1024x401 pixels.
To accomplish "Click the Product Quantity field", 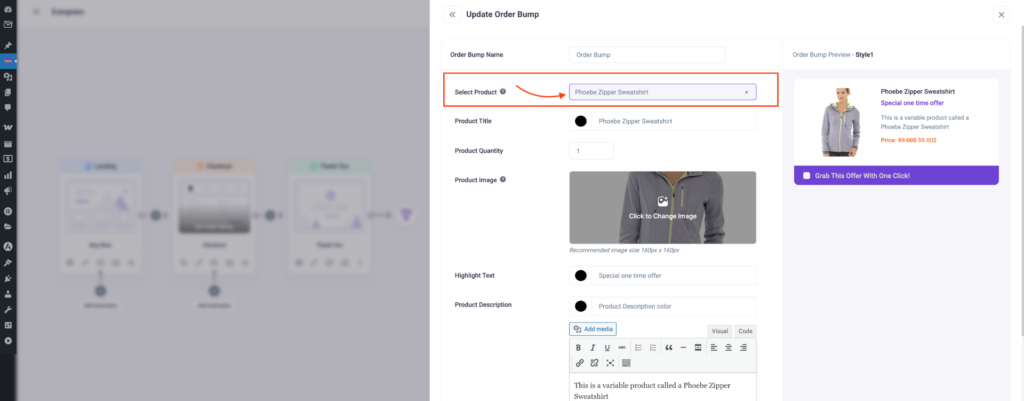I will 591,151.
